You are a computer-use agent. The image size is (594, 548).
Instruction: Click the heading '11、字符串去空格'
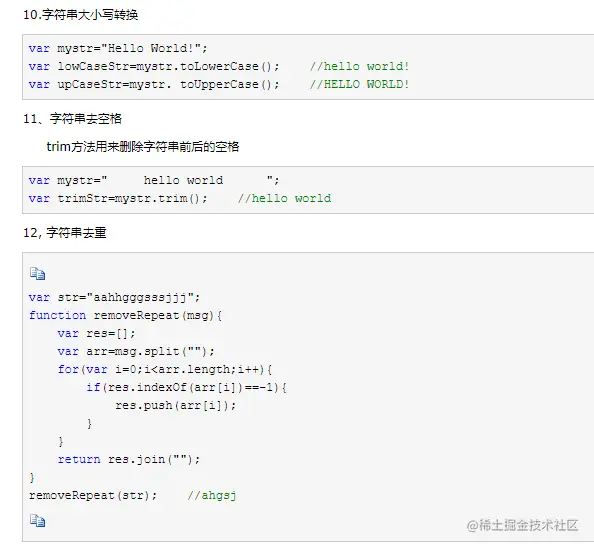[x=72, y=119]
